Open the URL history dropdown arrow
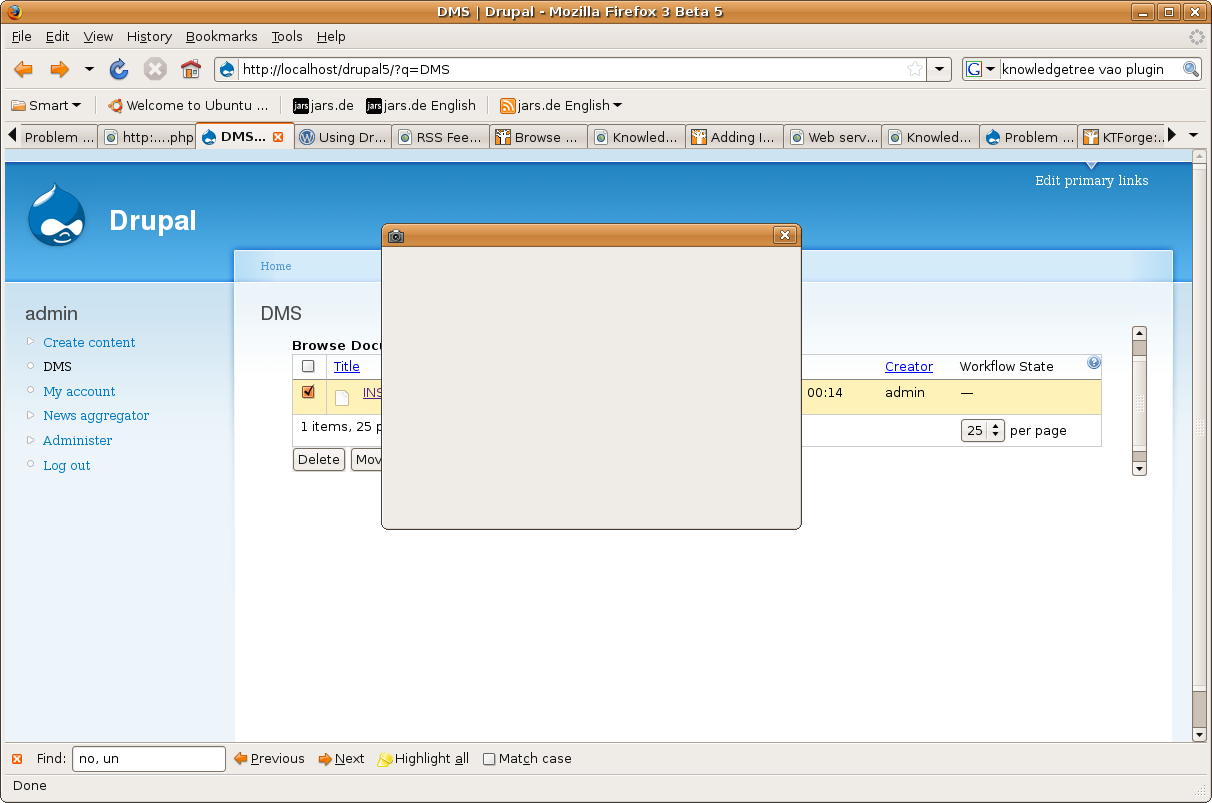 click(939, 69)
